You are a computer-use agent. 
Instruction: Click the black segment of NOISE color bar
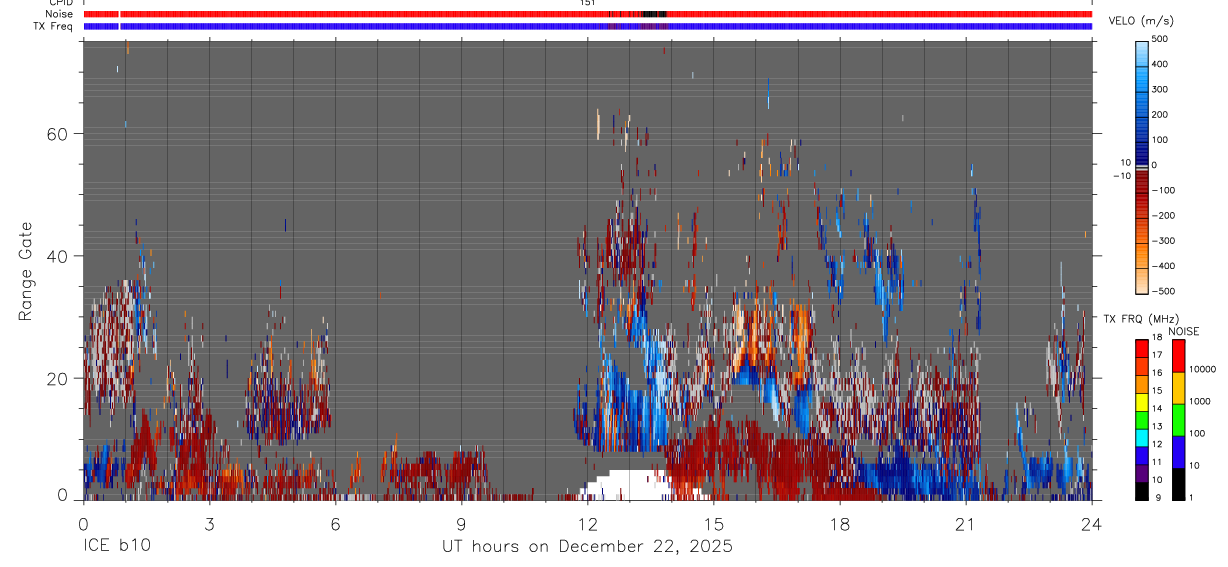tap(1178, 484)
